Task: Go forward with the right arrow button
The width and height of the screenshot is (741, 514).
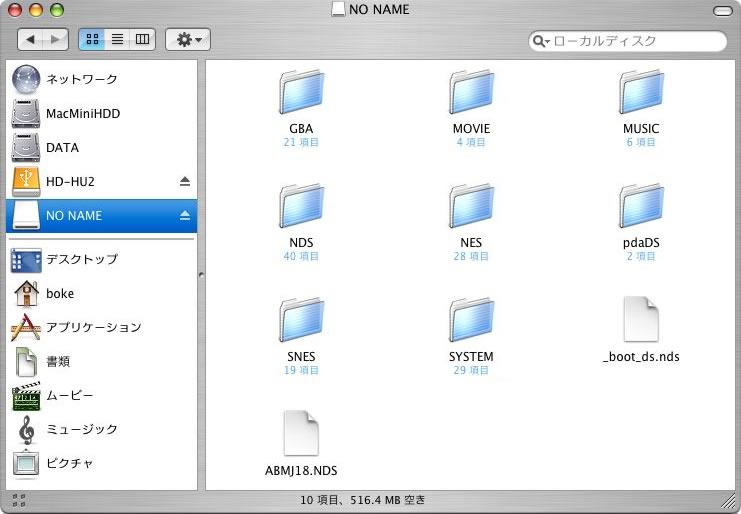Action: click(x=56, y=39)
